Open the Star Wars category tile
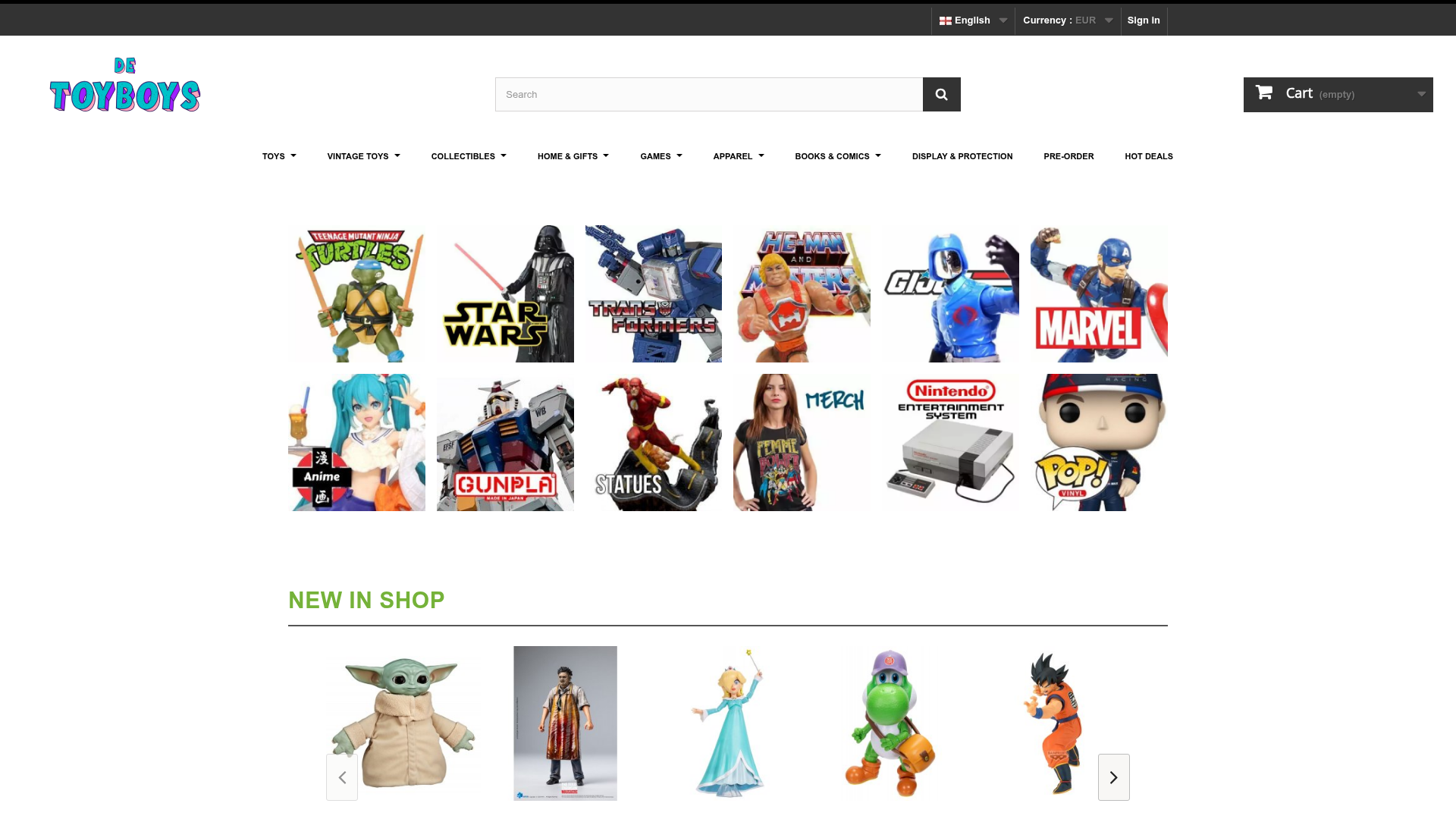Viewport: 1456px width, 819px height. tap(505, 293)
